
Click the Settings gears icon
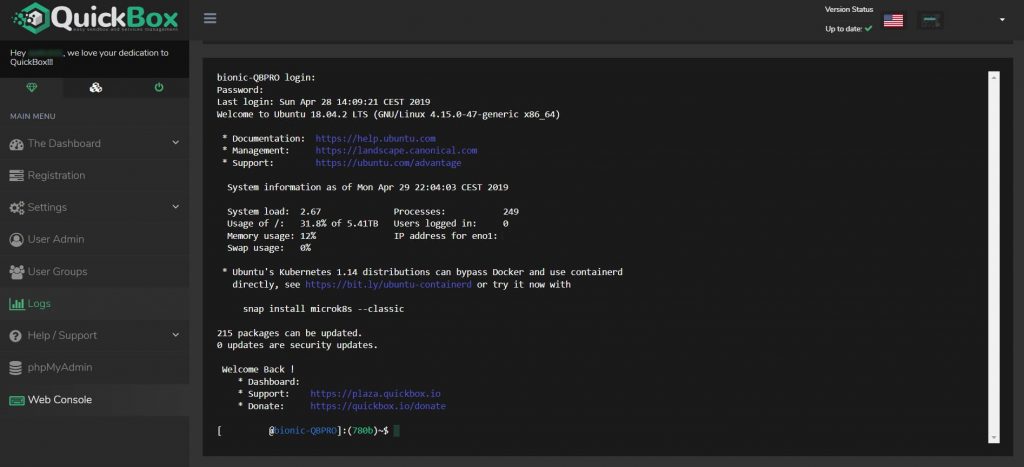click(16, 208)
